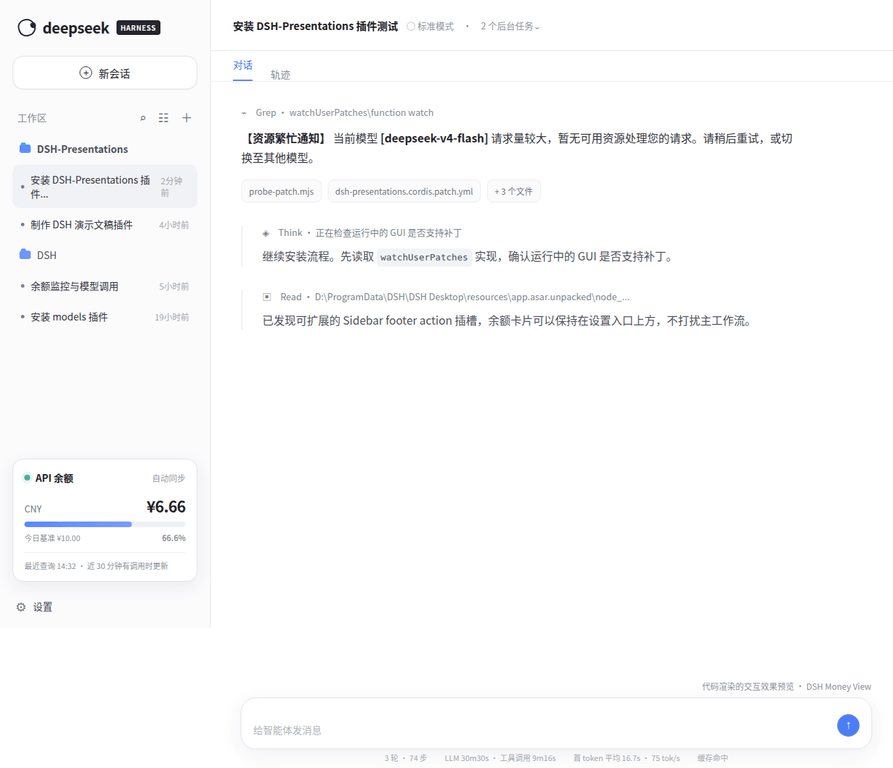Click the deepseek logo icon
Image resolution: width=893 pixels, height=768 pixels.
pyautogui.click(x=27, y=27)
